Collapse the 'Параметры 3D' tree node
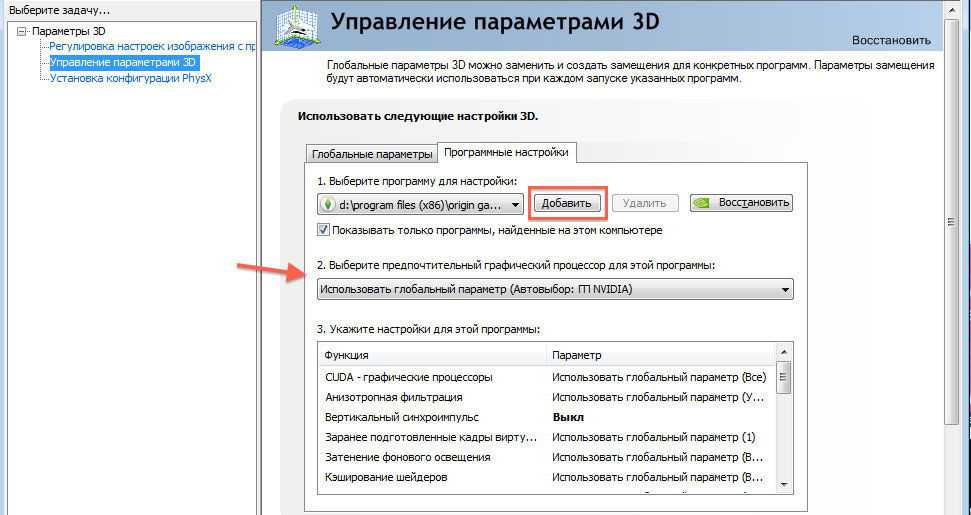The height and width of the screenshot is (515, 971). [22, 31]
